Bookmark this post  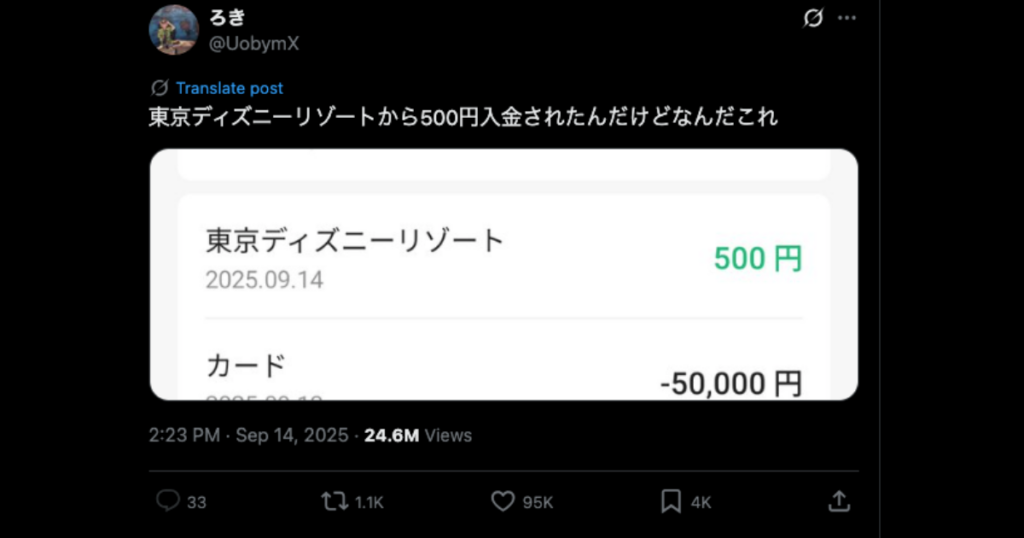pos(671,501)
